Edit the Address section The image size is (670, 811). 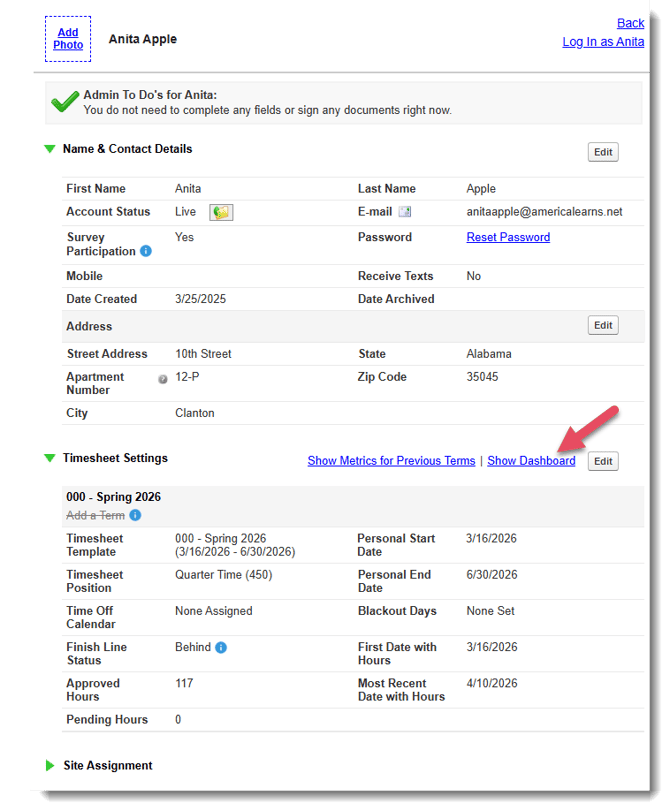click(x=602, y=325)
